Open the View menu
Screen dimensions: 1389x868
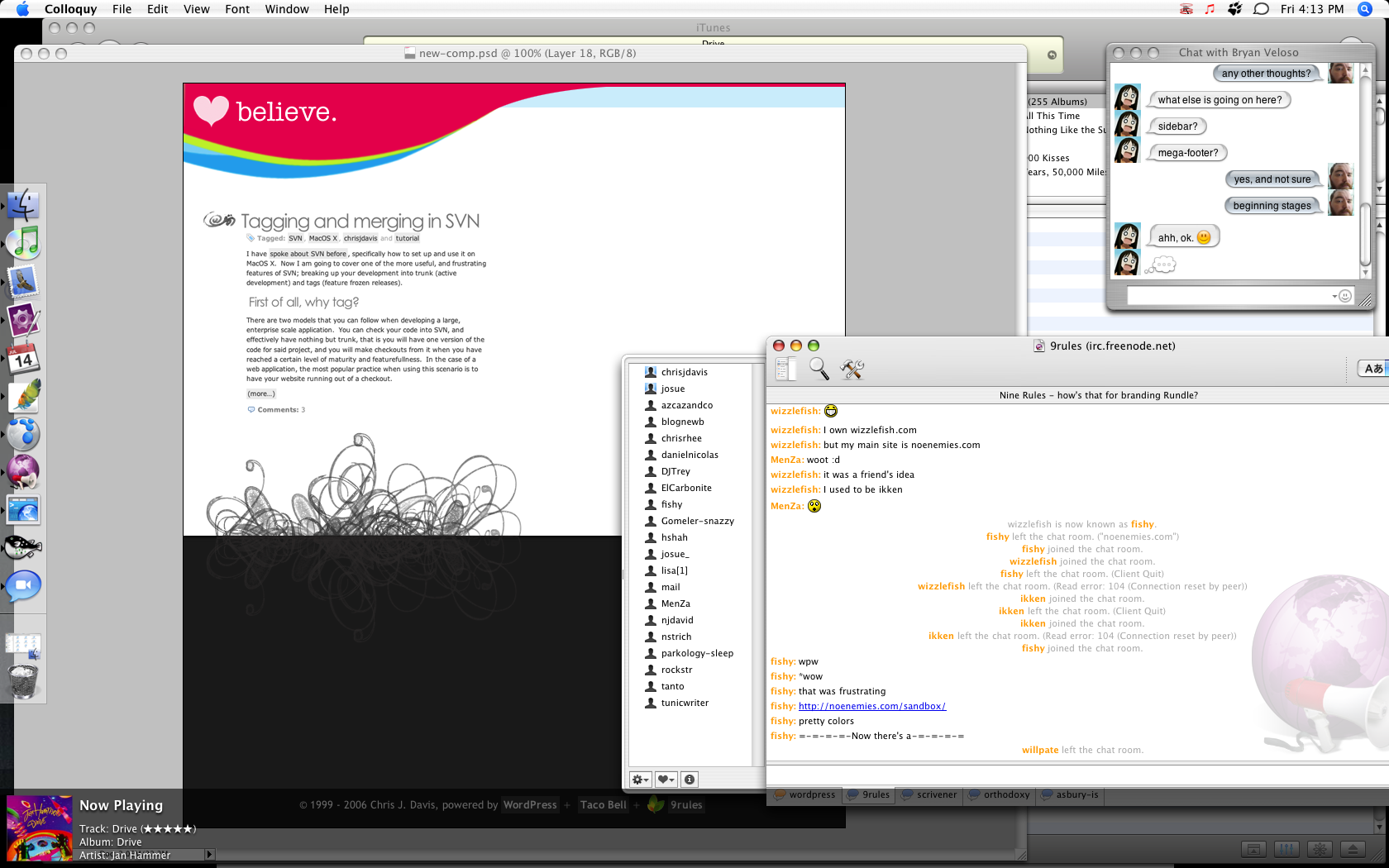click(x=197, y=9)
